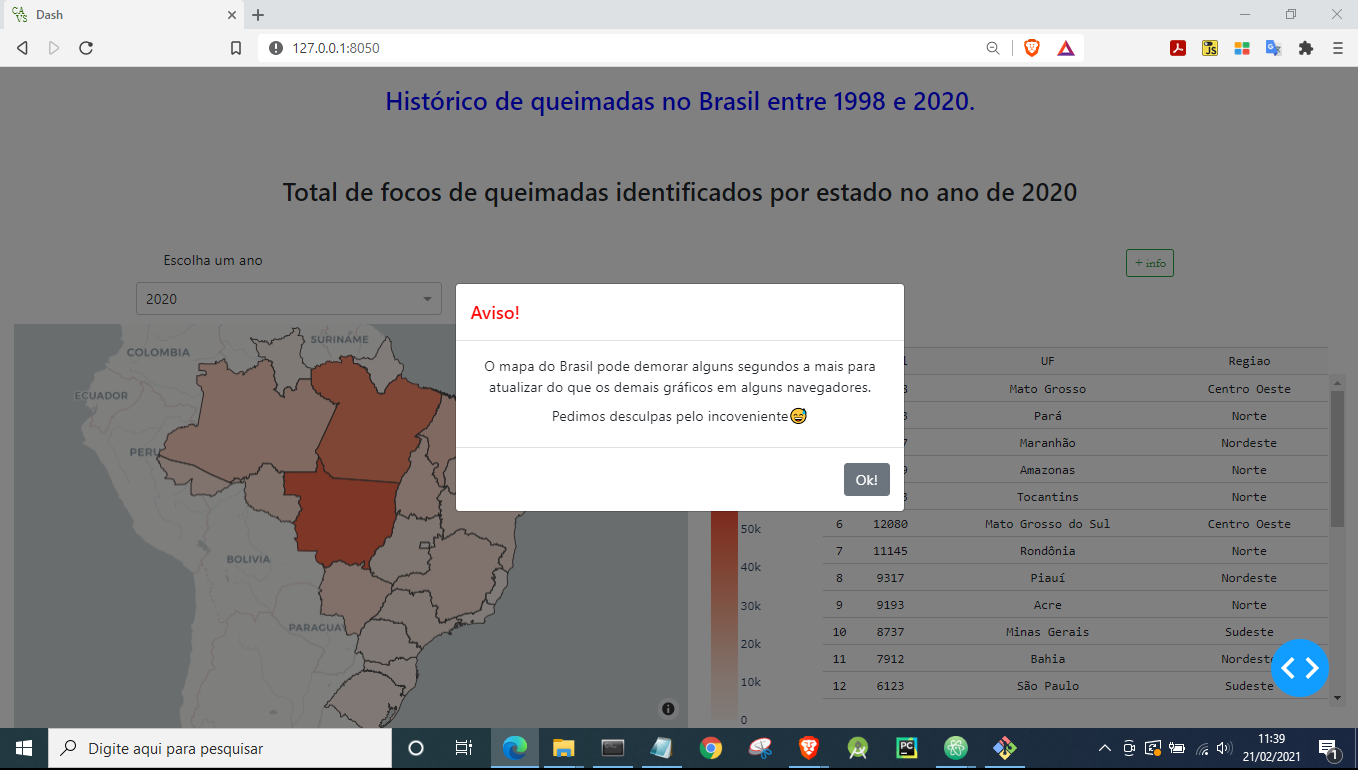The height and width of the screenshot is (770, 1358).
Task: Dismiss the Aviso dialog with Ok!
Action: point(866,479)
